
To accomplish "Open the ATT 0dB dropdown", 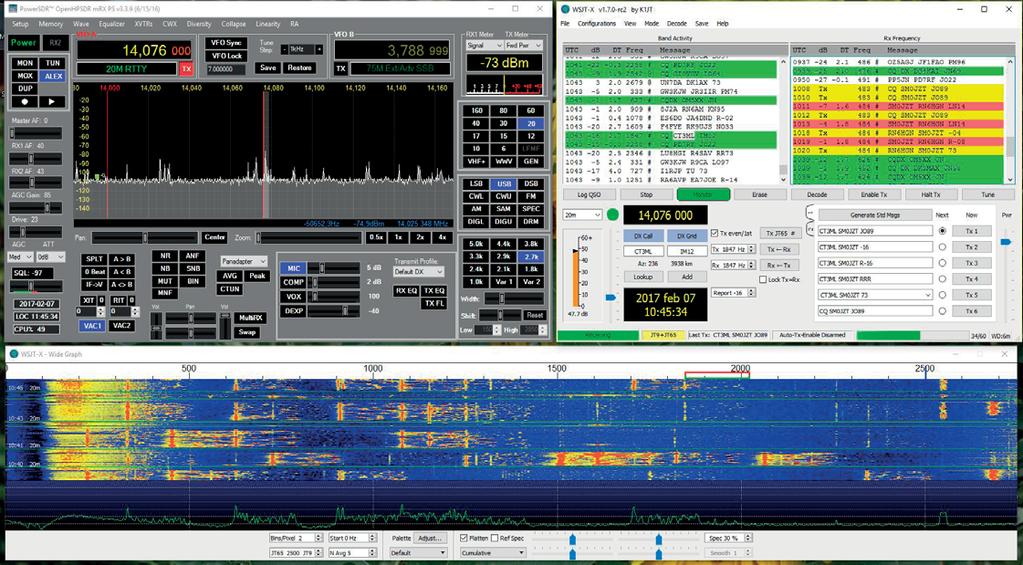I will [x=50, y=257].
